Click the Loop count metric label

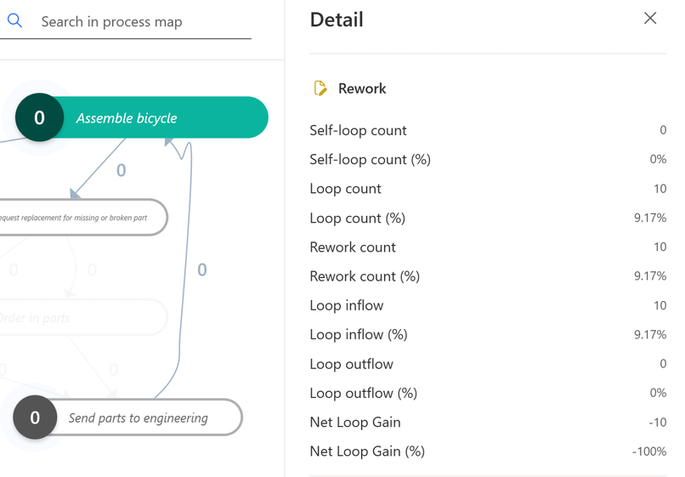coord(345,189)
